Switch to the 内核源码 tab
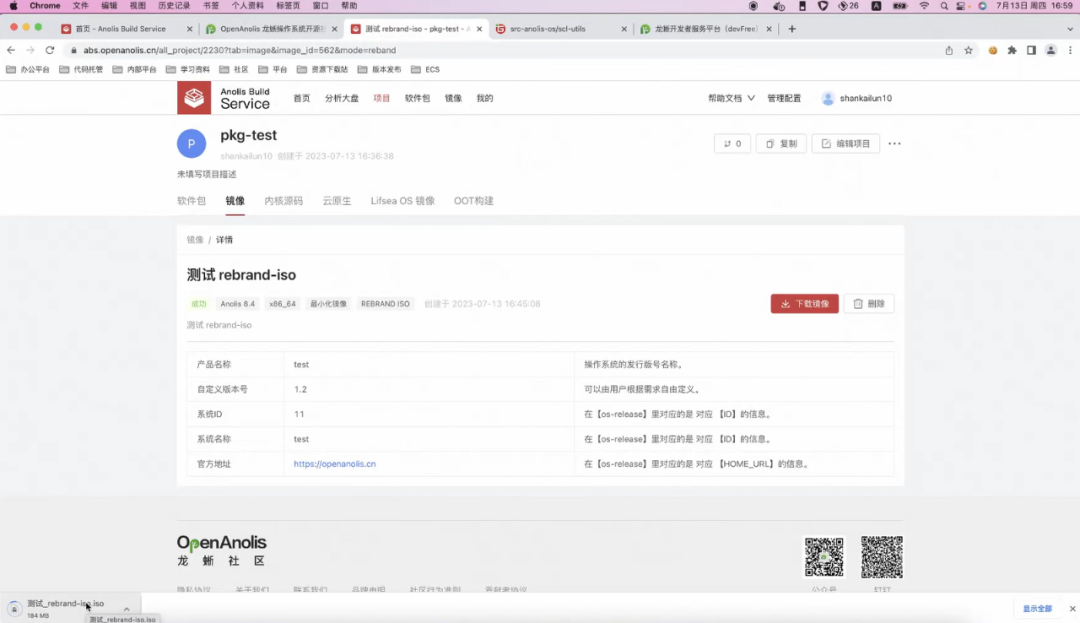Screen dimensions: 1080x623 (284, 201)
